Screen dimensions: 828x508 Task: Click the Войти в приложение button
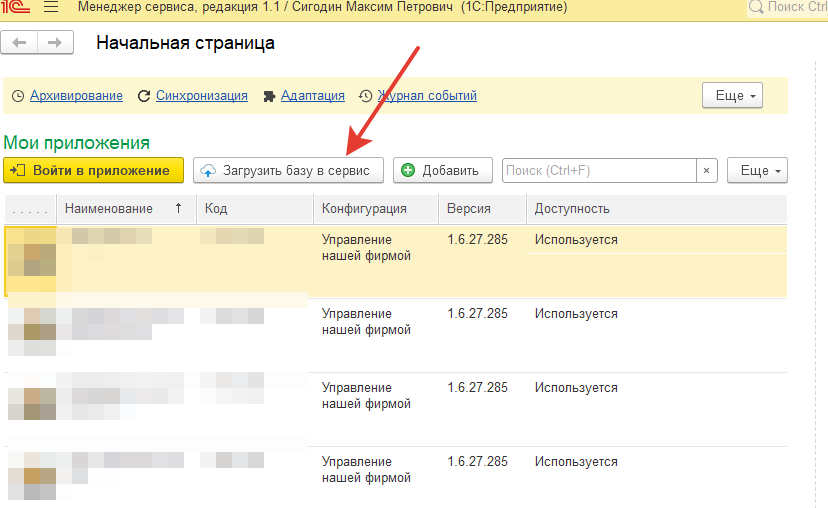[93, 170]
